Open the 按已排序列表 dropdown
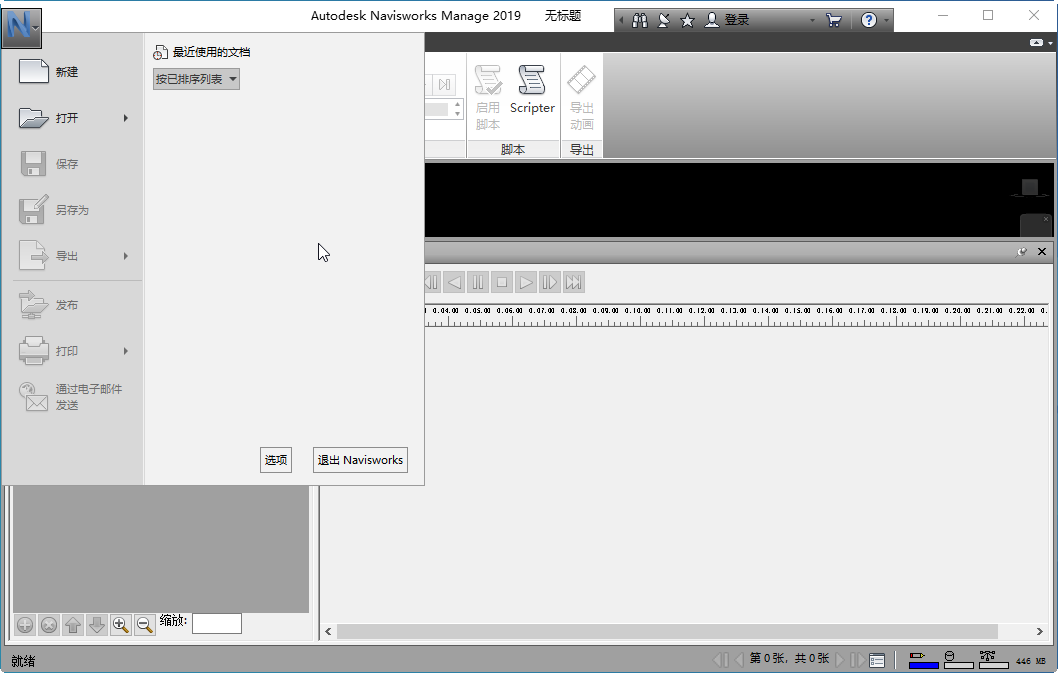 pos(196,79)
